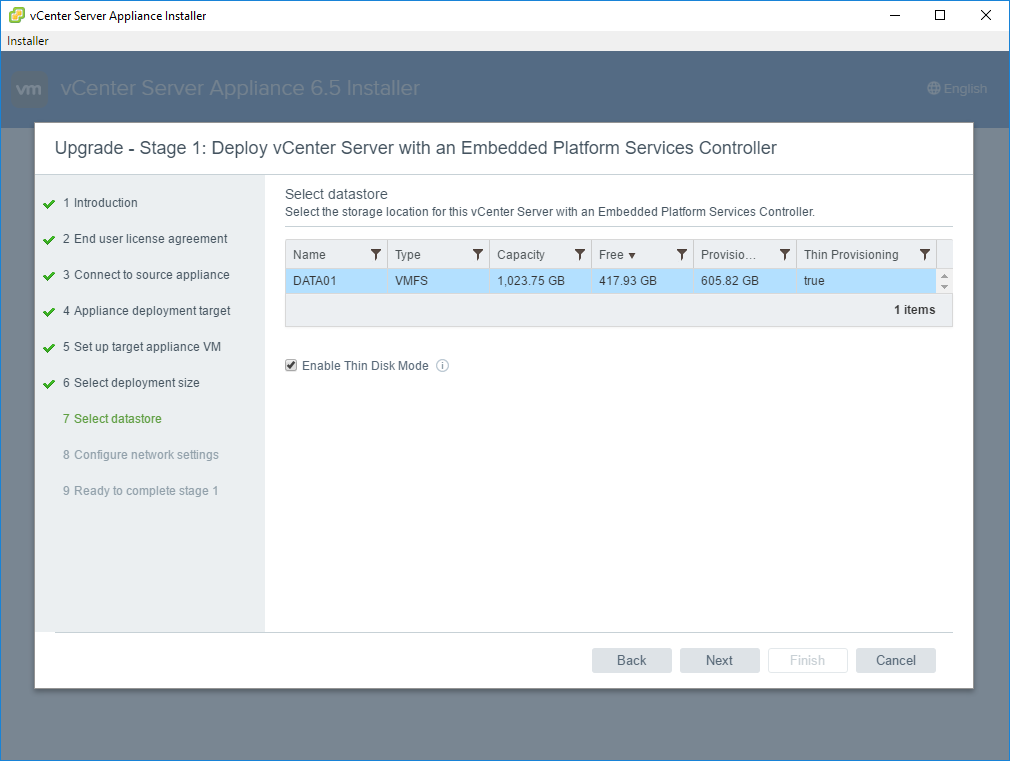Go to step 6 Select deployment size

[x=131, y=383]
